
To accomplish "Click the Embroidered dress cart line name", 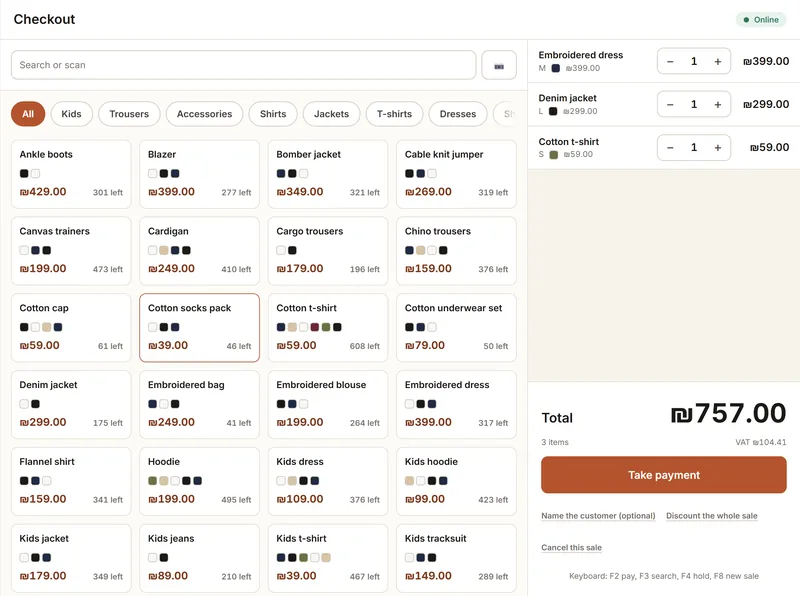I will point(581,55).
